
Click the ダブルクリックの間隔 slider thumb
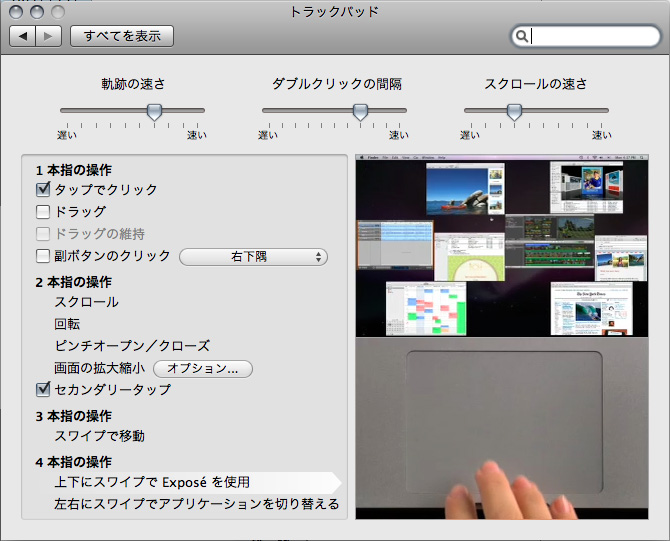pyautogui.click(x=360, y=112)
